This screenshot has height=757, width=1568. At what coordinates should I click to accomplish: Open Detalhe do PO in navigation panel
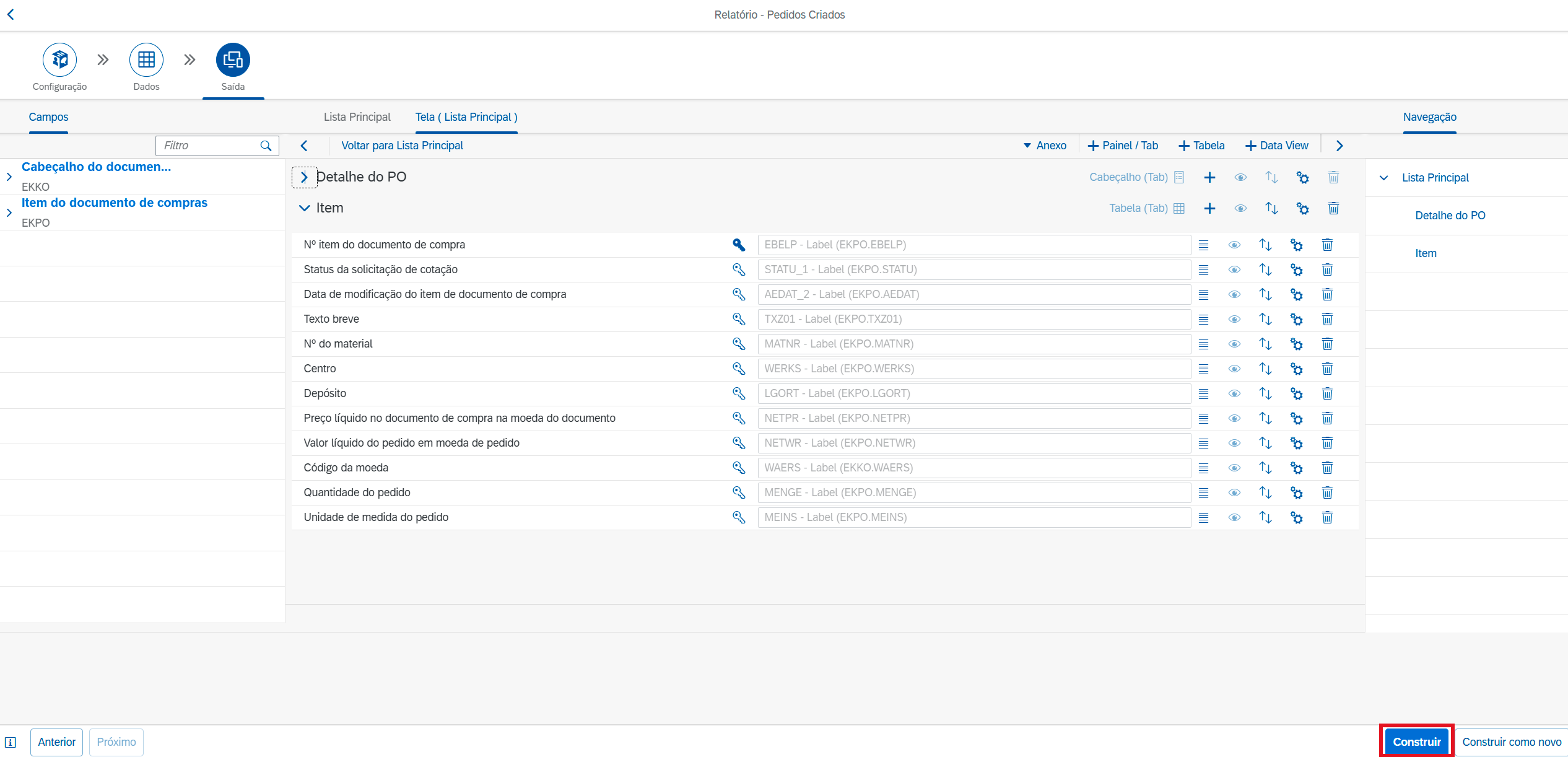(x=1450, y=216)
